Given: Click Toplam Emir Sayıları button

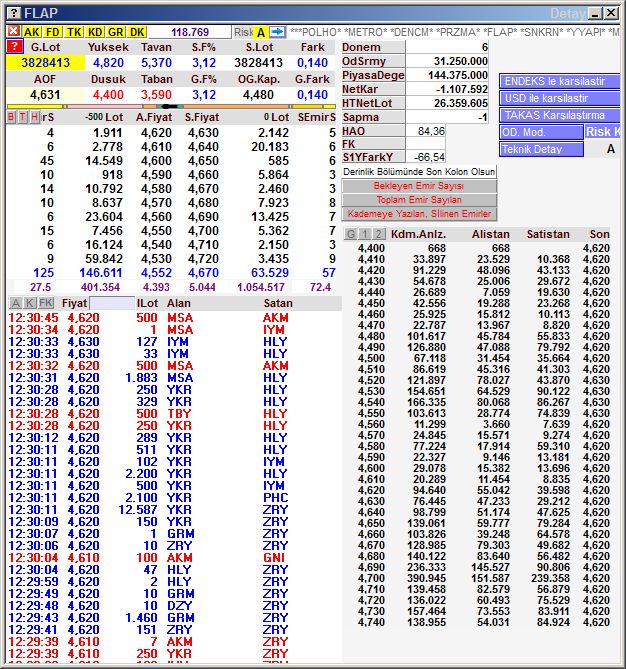Looking at the screenshot, I should (419, 200).
